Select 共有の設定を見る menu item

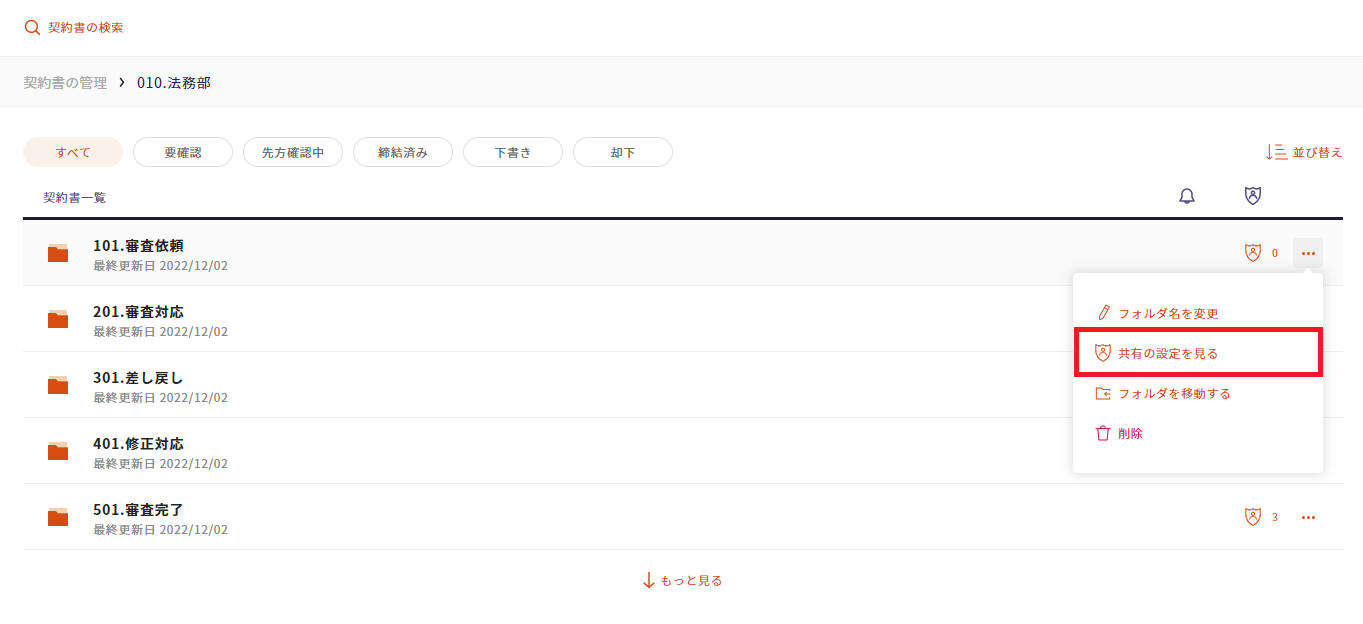[1168, 353]
